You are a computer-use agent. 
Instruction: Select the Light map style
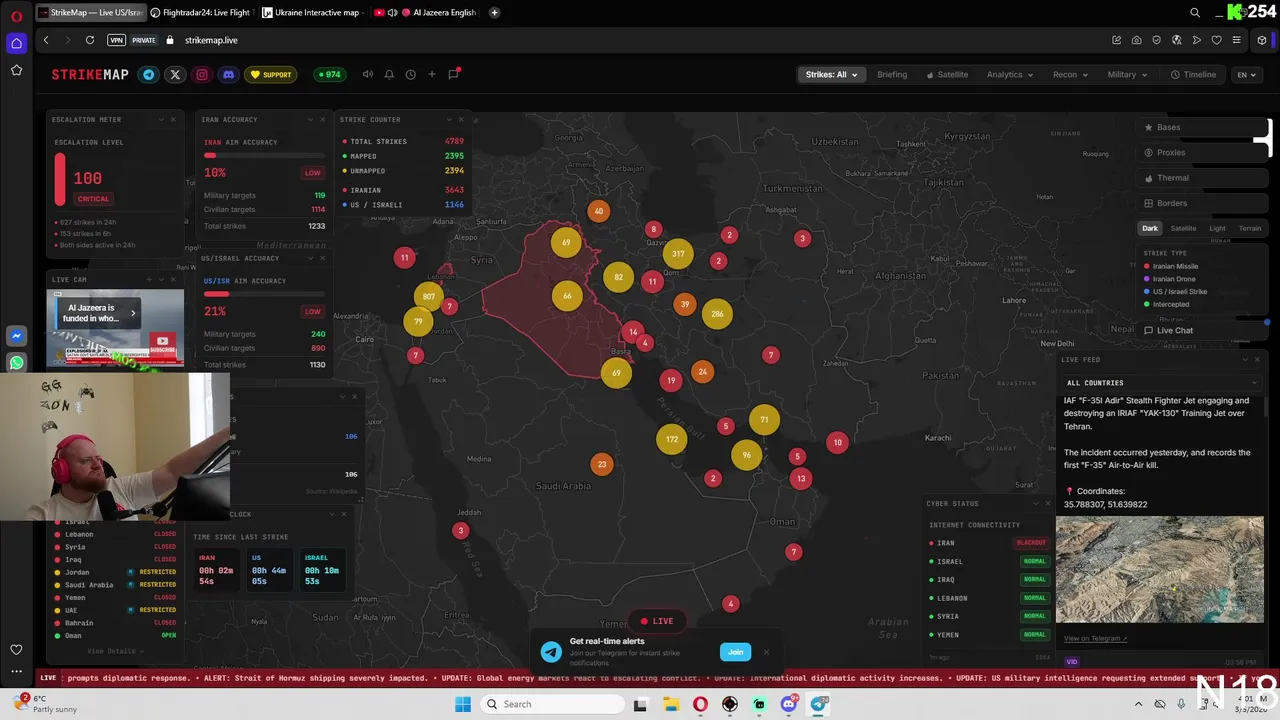(x=1217, y=228)
